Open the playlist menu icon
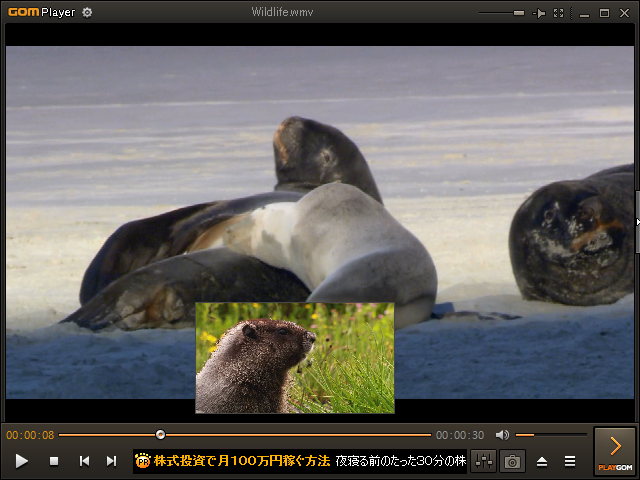 pos(570,461)
